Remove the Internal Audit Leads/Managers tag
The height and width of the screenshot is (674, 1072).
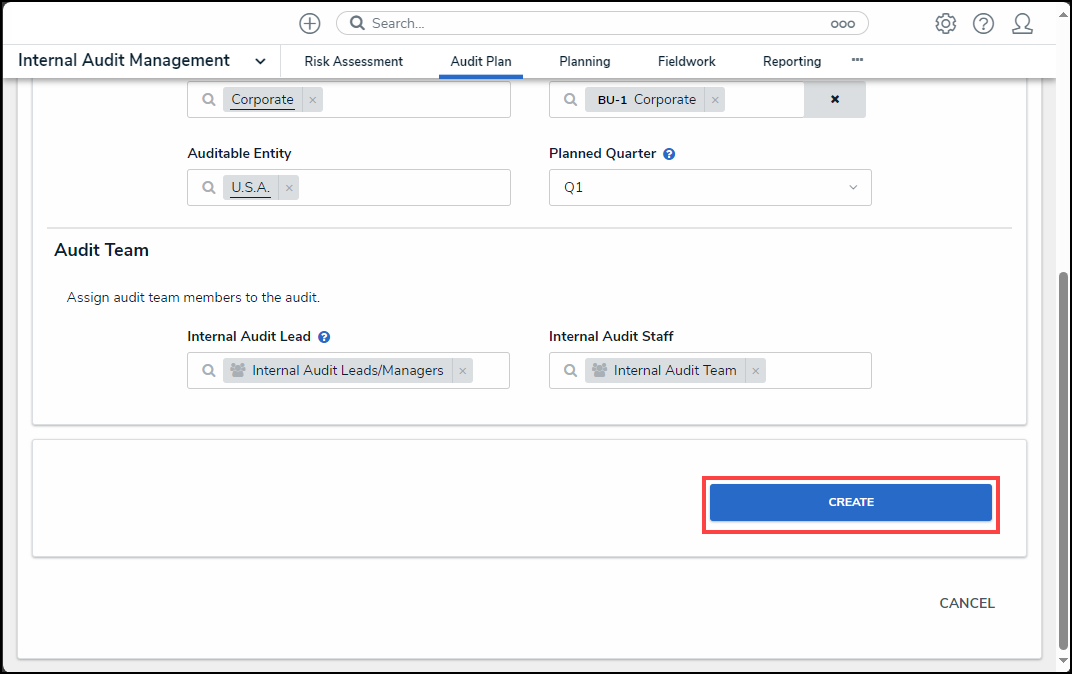pyautogui.click(x=462, y=371)
